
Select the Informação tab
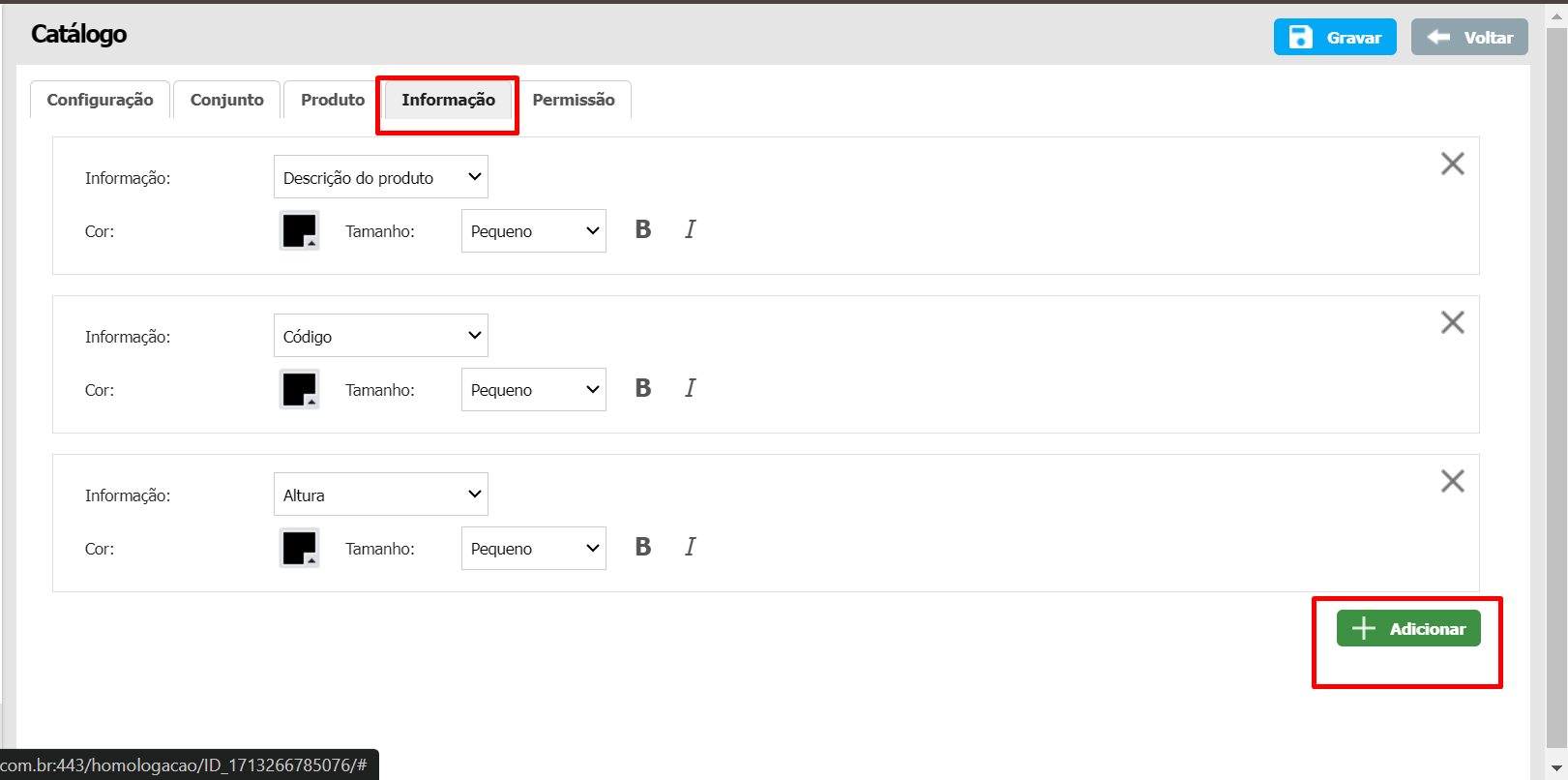449,100
